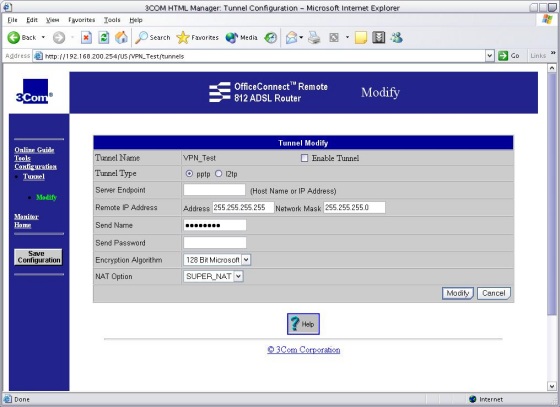Open the History clock icon

pyautogui.click(x=270, y=37)
